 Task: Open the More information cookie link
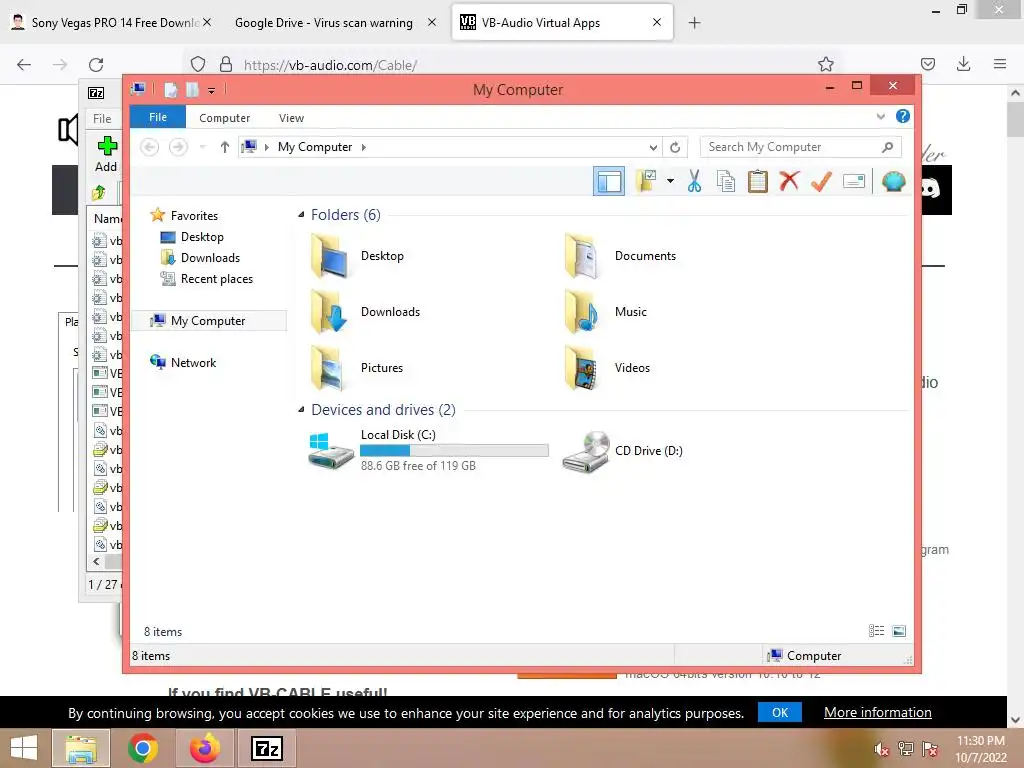click(878, 712)
